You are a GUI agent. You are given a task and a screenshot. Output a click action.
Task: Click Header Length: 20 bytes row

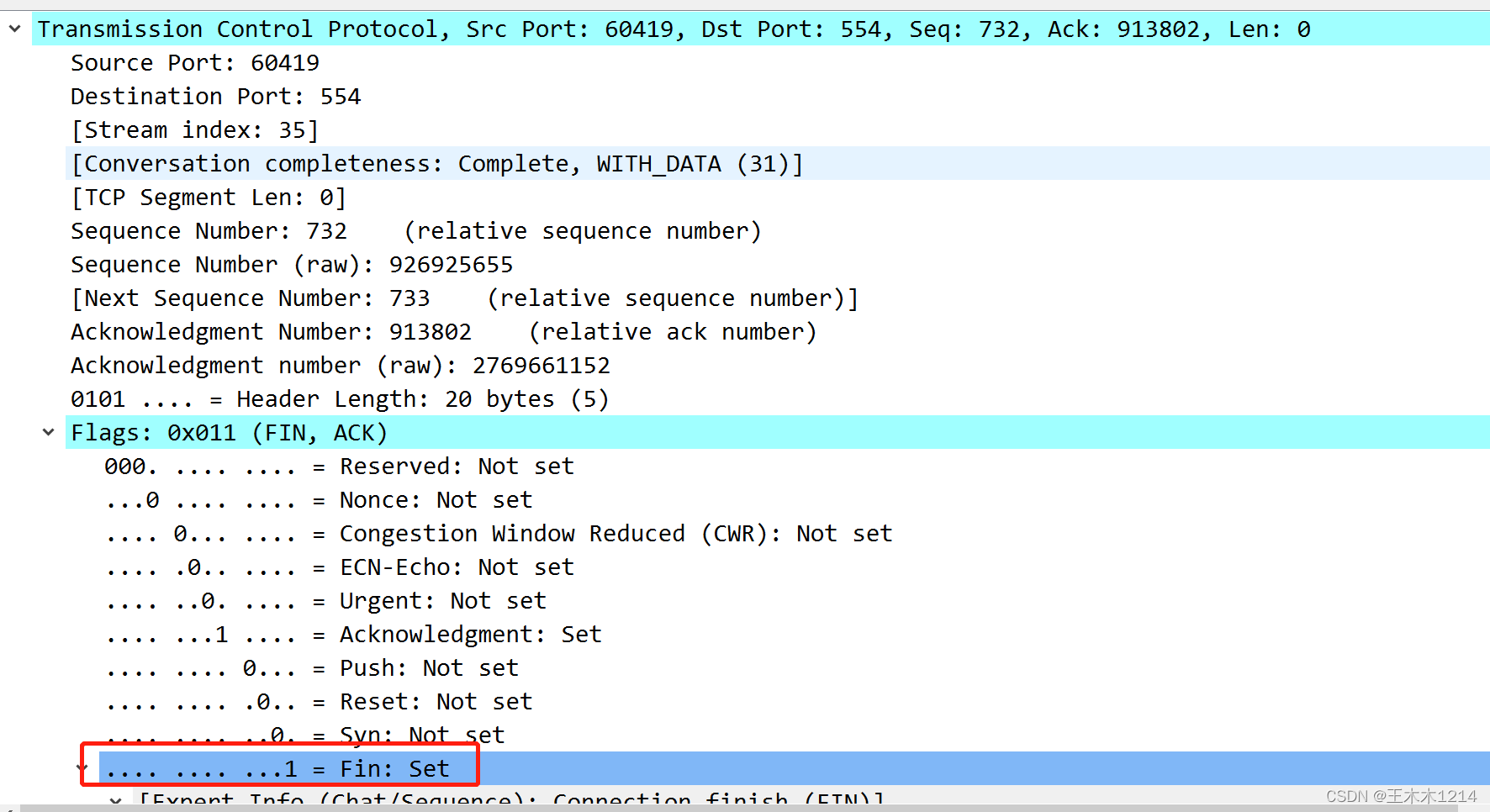(x=778, y=398)
